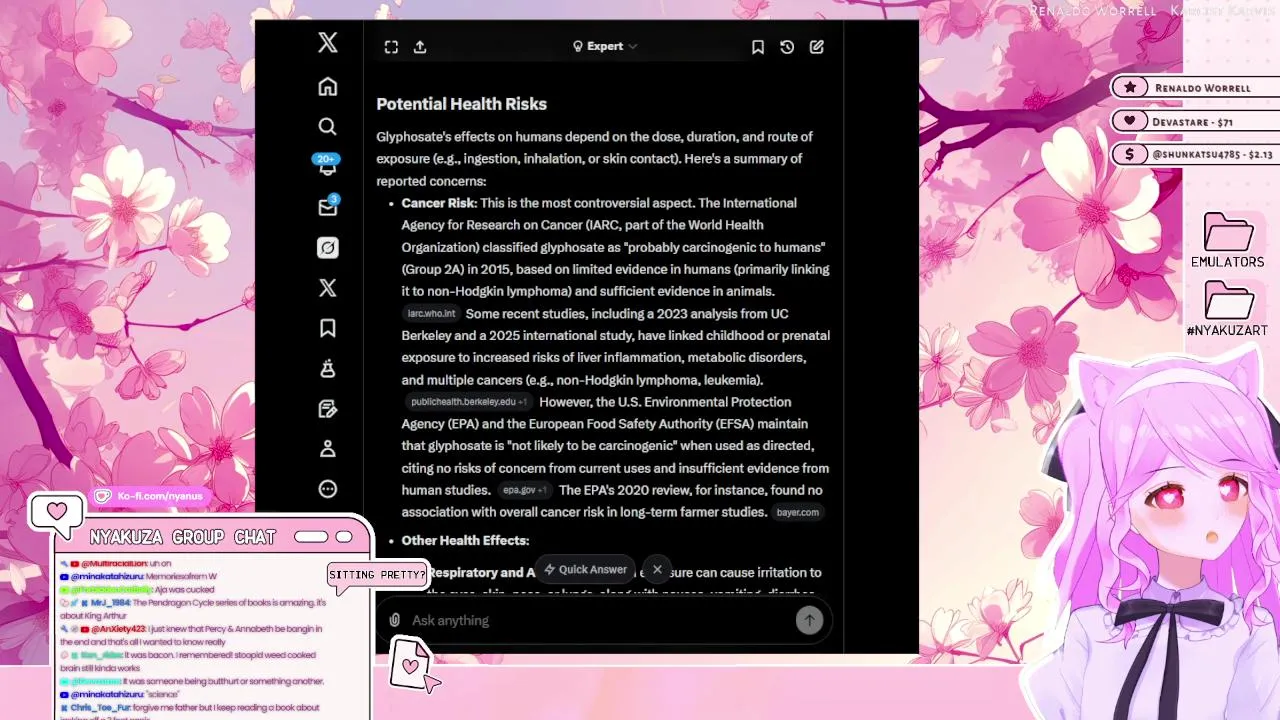Click the X logo at top of sidebar
This screenshot has width=1280, height=720.
coord(327,42)
